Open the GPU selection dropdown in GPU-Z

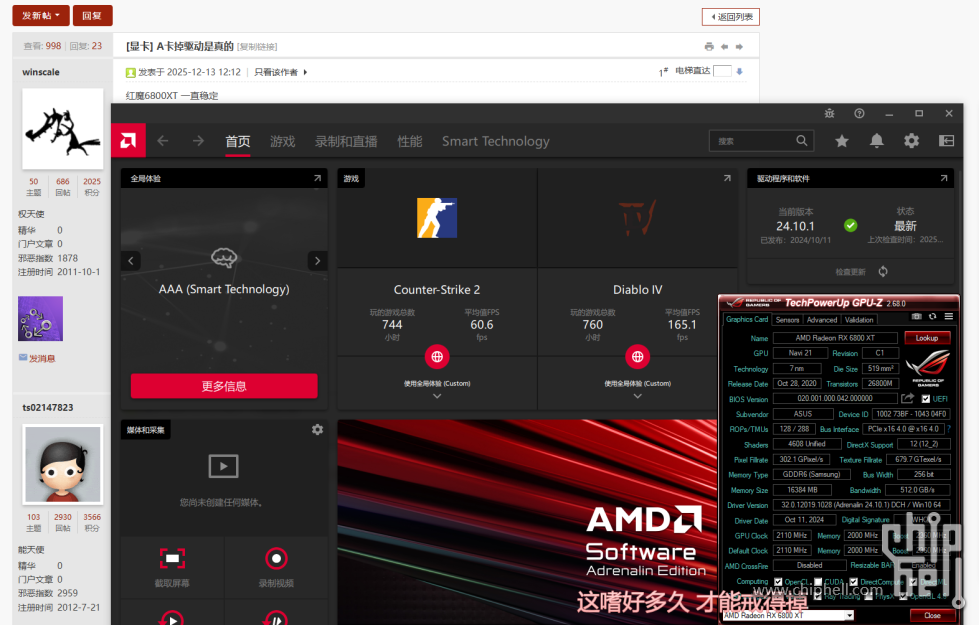click(x=849, y=615)
